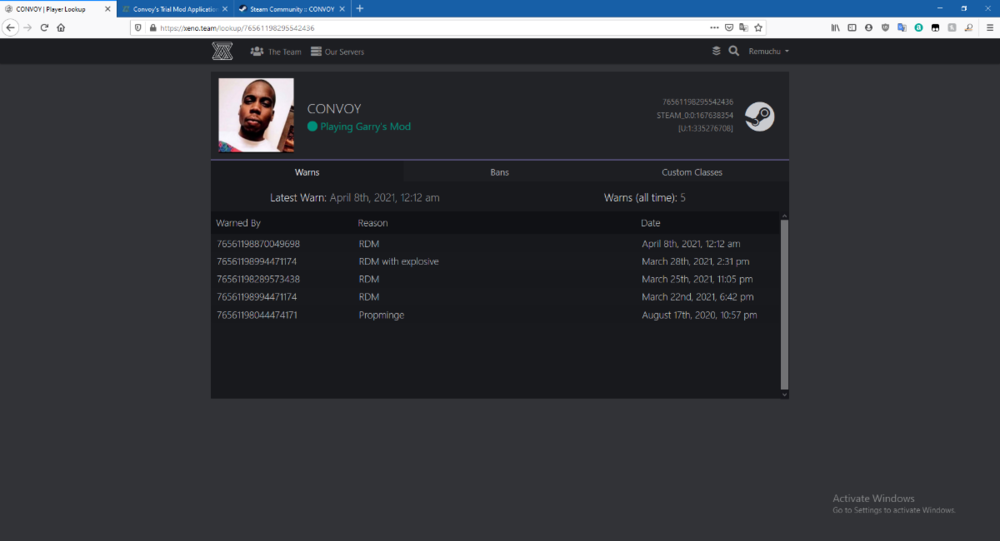
Task: Open the Firefox library icon
Action: pyautogui.click(x=835, y=28)
